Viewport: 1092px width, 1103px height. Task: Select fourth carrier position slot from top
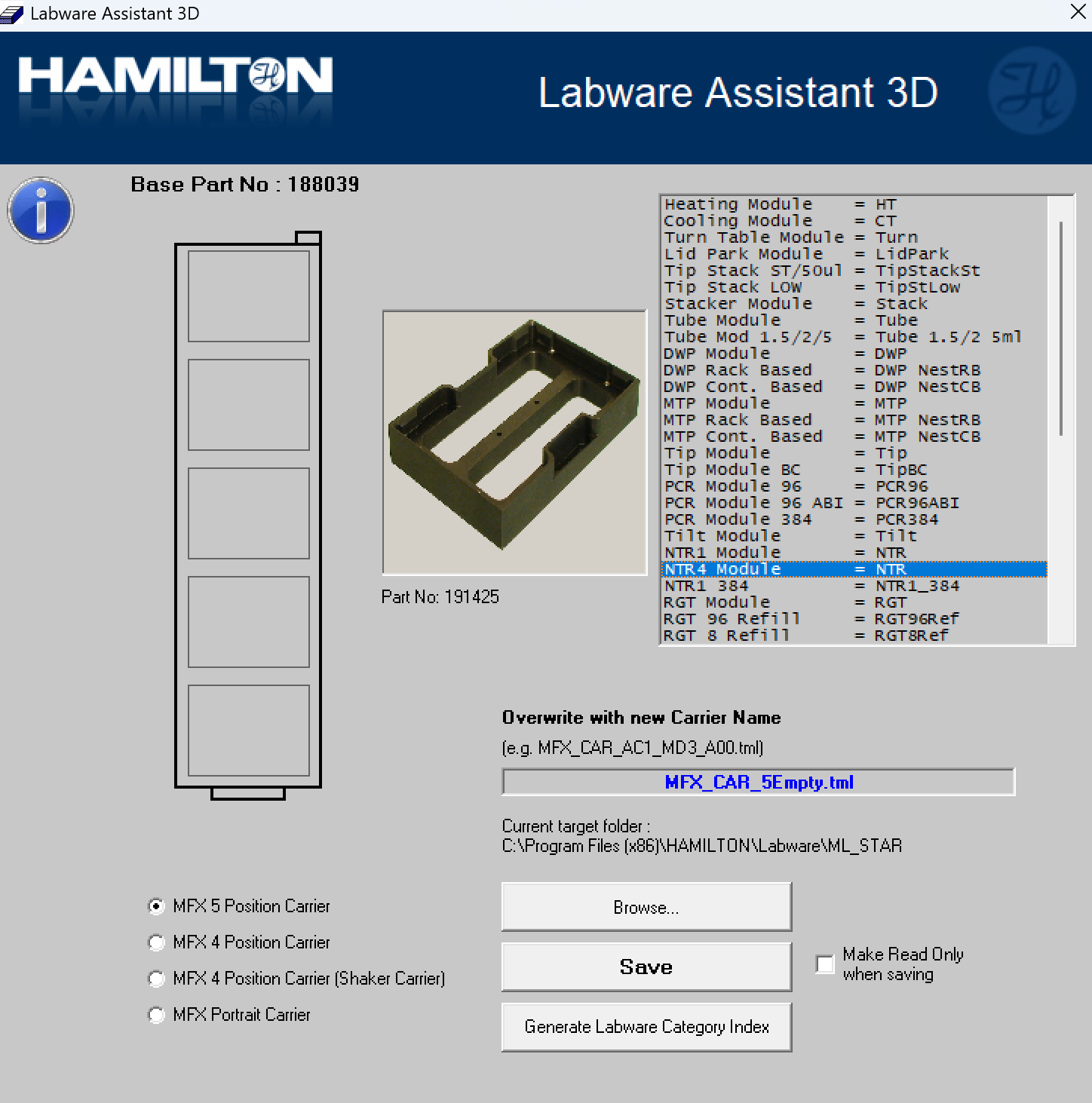tap(249, 622)
